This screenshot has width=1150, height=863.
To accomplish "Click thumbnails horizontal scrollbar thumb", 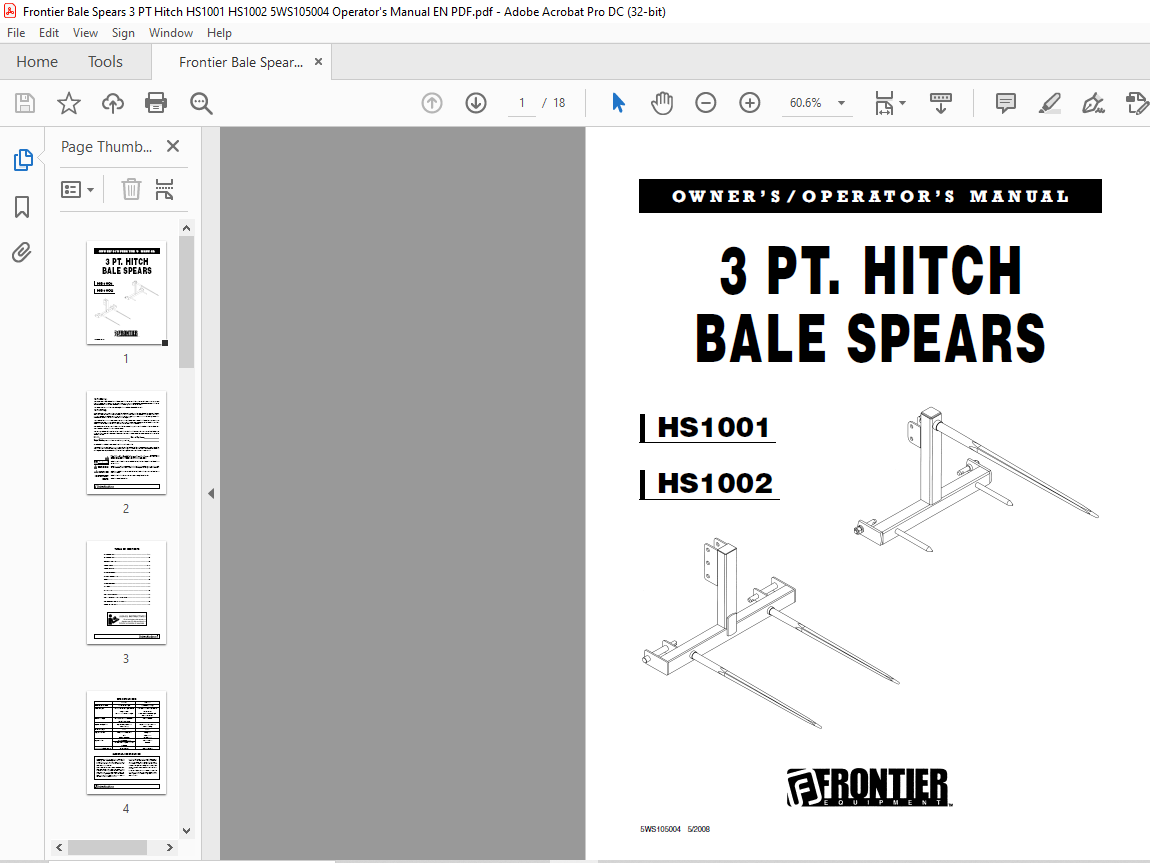I will pyautogui.click(x=107, y=848).
